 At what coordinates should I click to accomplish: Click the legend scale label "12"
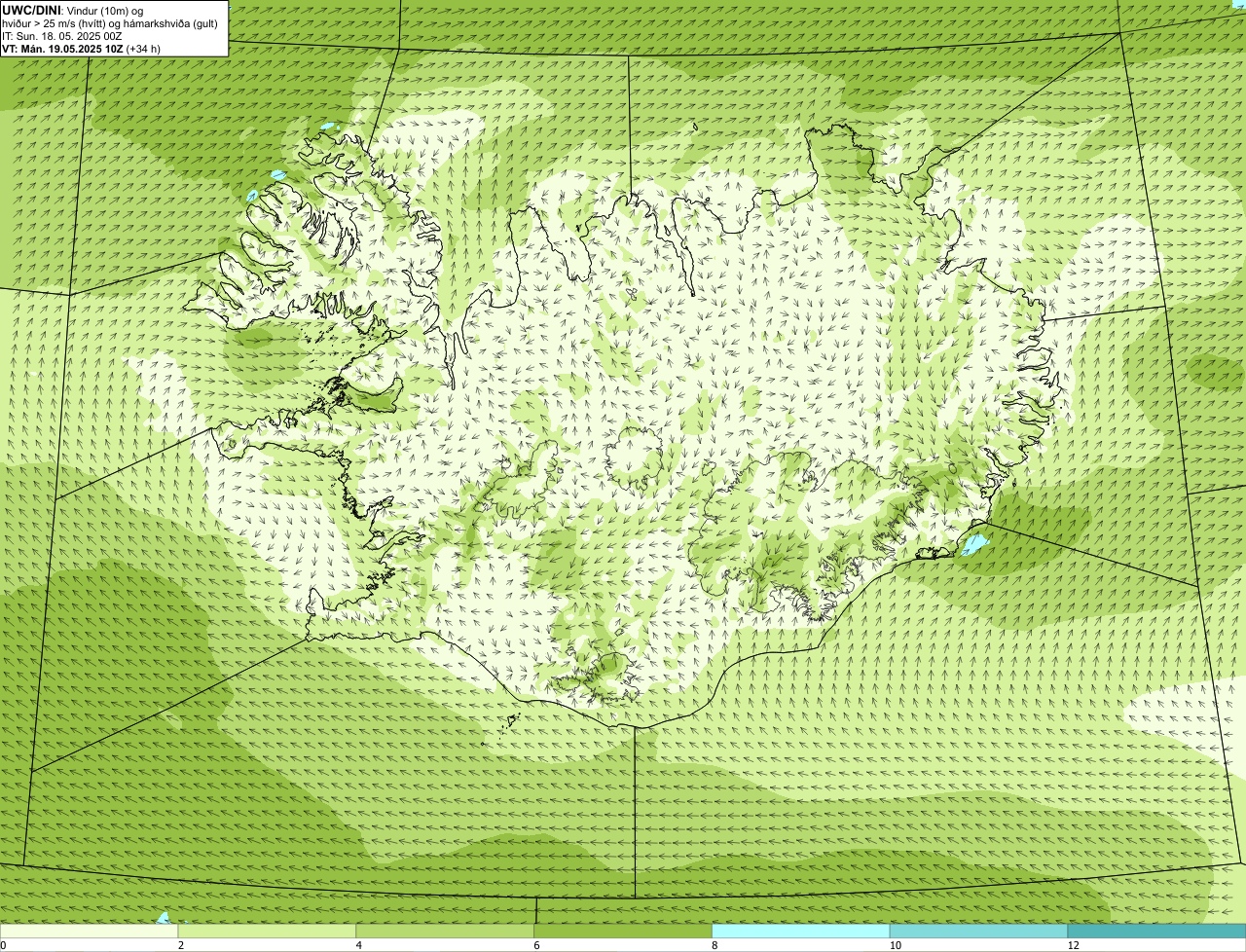pos(1073,945)
